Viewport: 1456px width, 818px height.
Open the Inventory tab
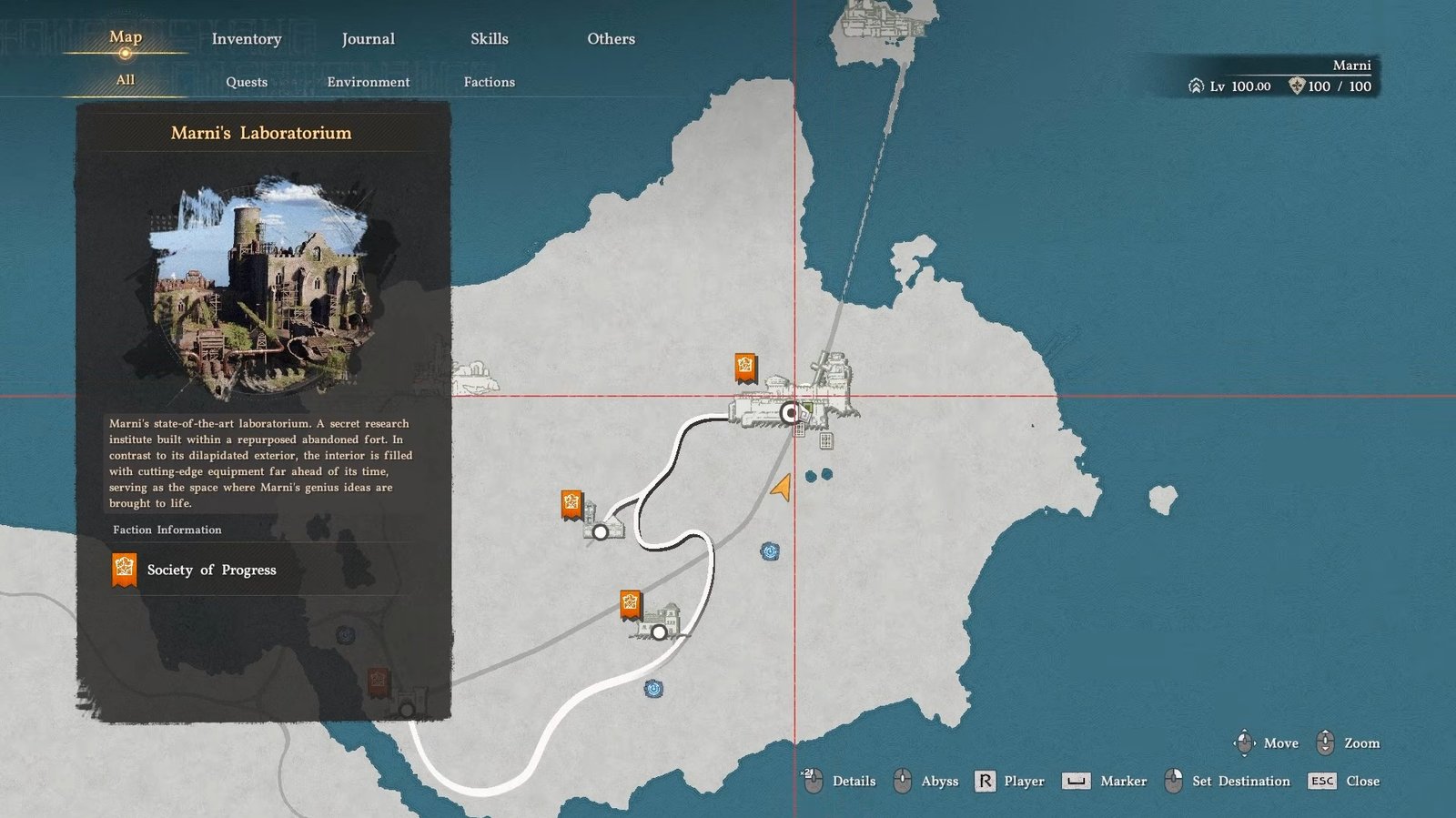coord(247,39)
